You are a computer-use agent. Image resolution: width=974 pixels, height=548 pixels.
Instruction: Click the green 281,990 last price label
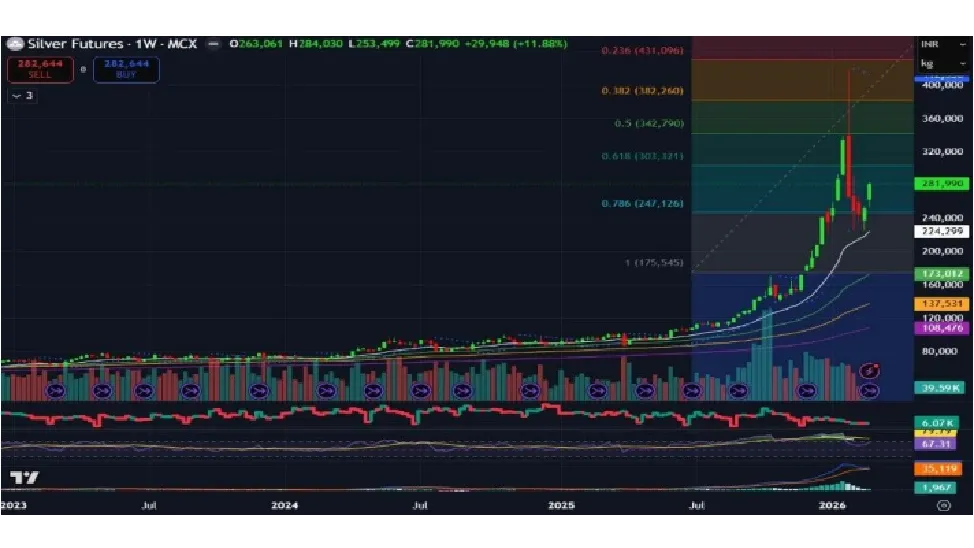point(942,184)
